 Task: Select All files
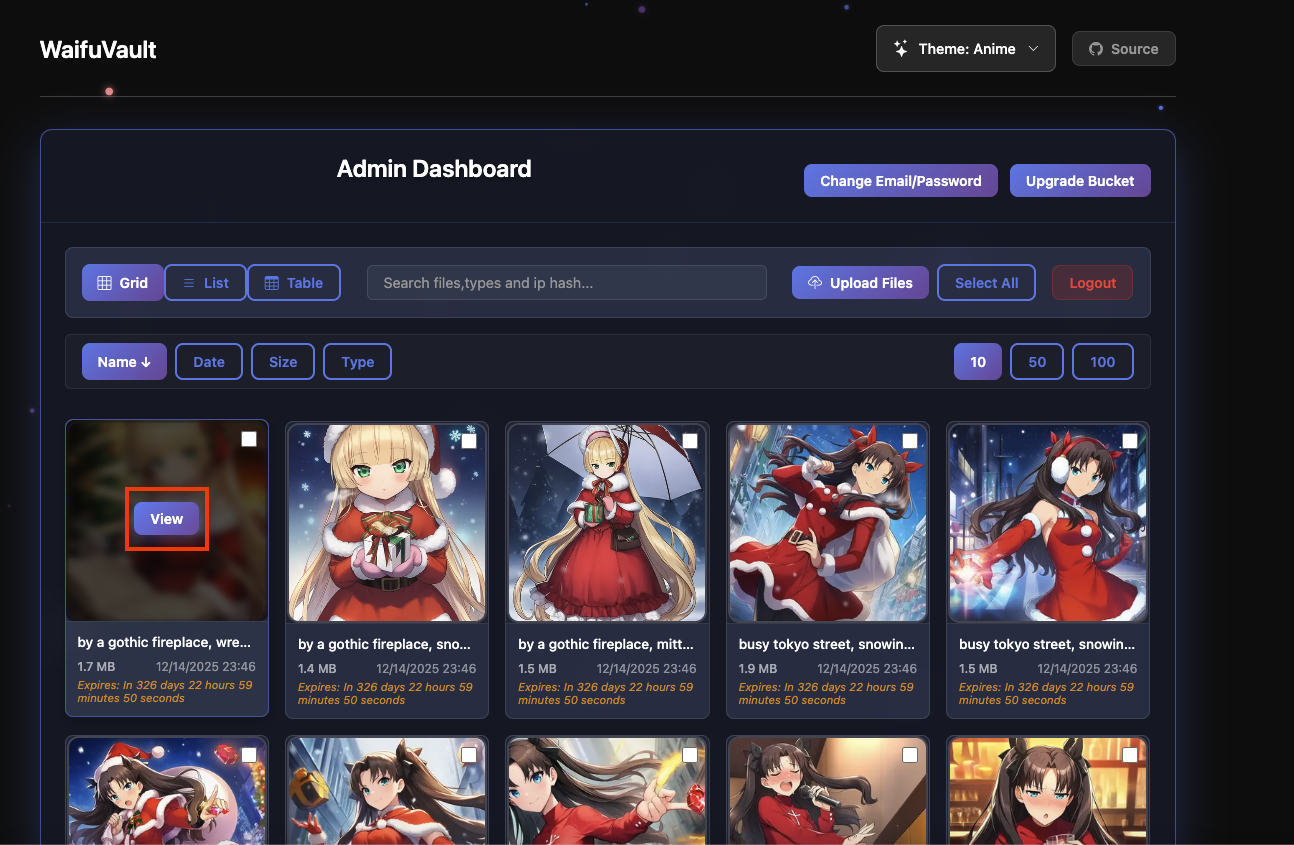pos(986,283)
